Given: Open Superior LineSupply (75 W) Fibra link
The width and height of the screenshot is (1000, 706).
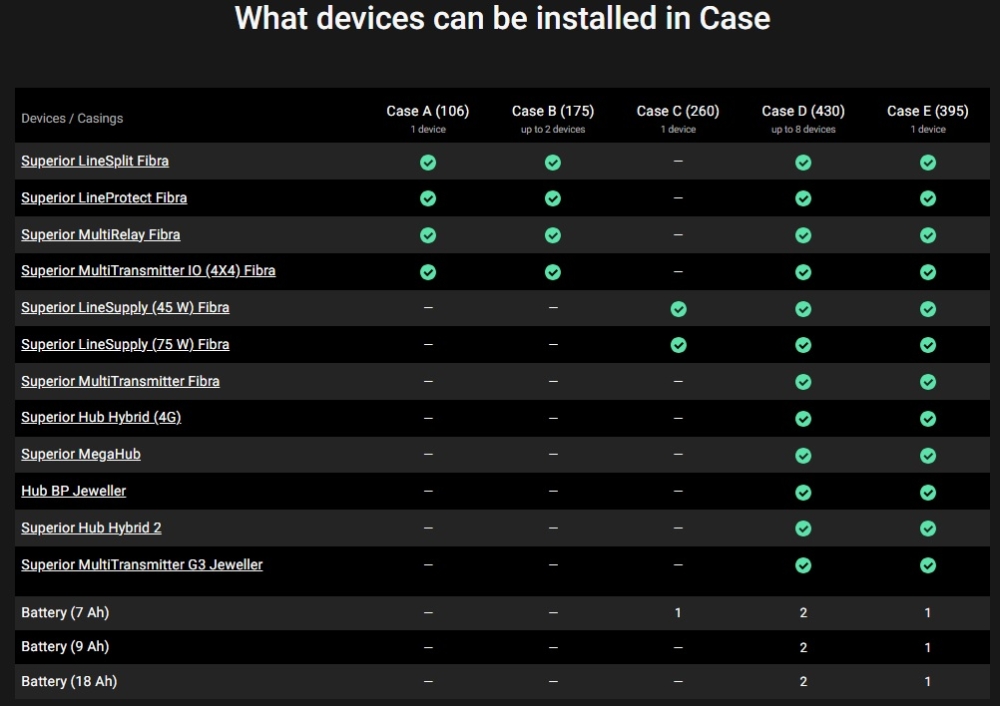Looking at the screenshot, I should pyautogui.click(x=125, y=344).
